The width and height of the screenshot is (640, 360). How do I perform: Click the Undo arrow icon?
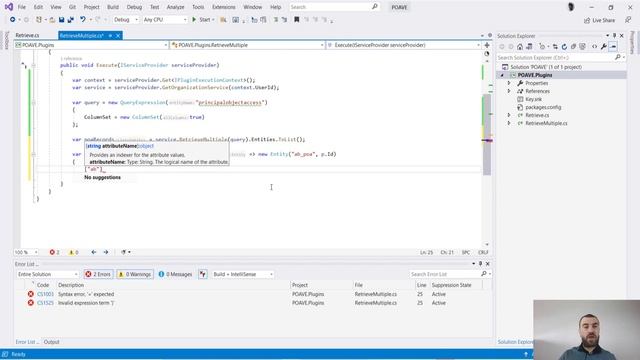(83, 20)
